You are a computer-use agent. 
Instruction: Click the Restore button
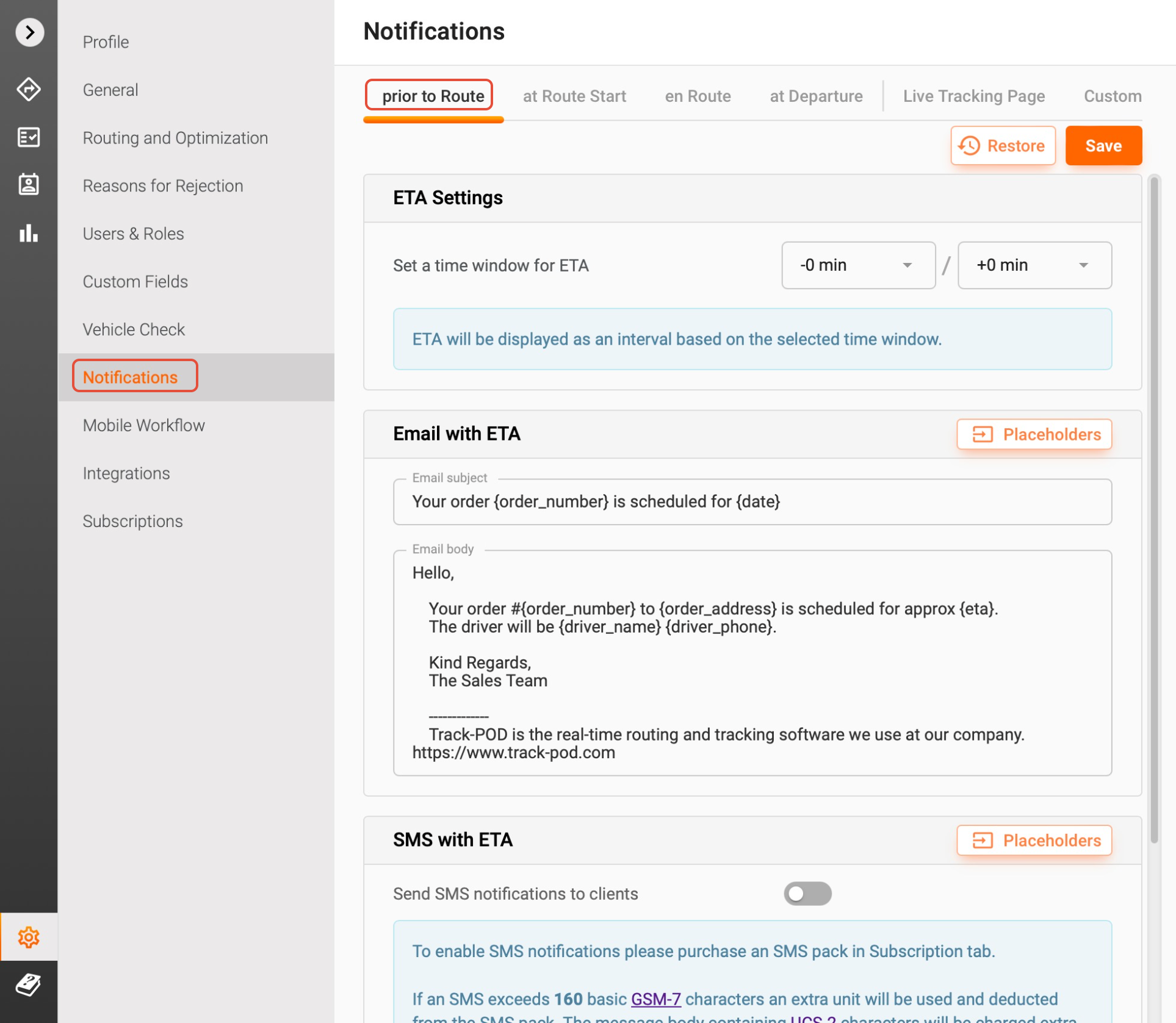click(1003, 146)
